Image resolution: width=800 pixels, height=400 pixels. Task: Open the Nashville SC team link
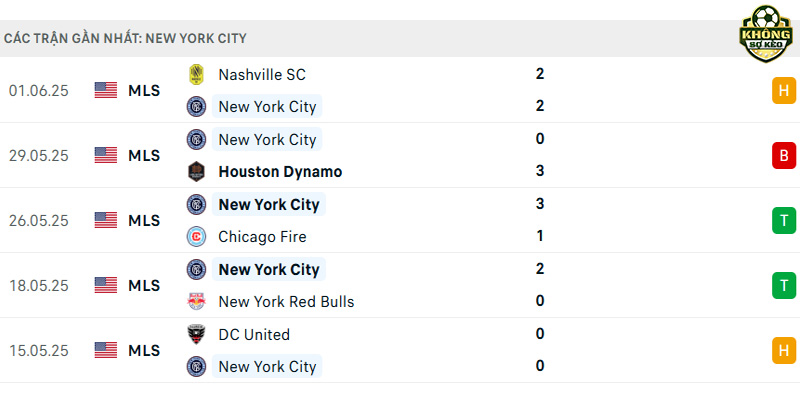coord(262,74)
